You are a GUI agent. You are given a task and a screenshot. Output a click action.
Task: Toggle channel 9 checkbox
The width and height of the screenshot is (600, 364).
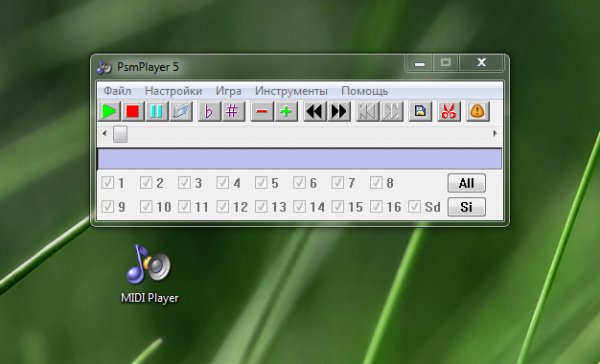(x=108, y=207)
